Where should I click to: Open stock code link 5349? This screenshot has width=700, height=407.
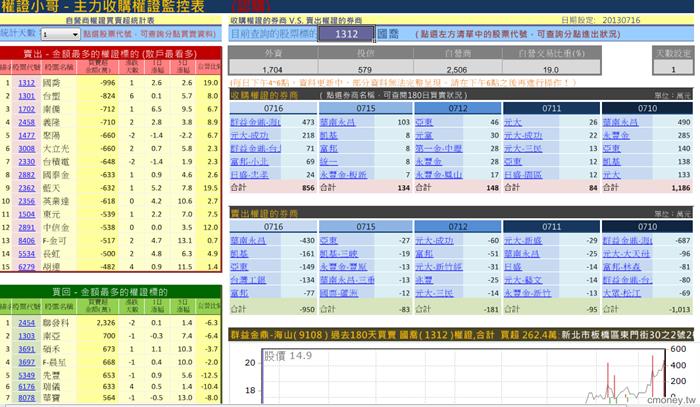point(26,375)
